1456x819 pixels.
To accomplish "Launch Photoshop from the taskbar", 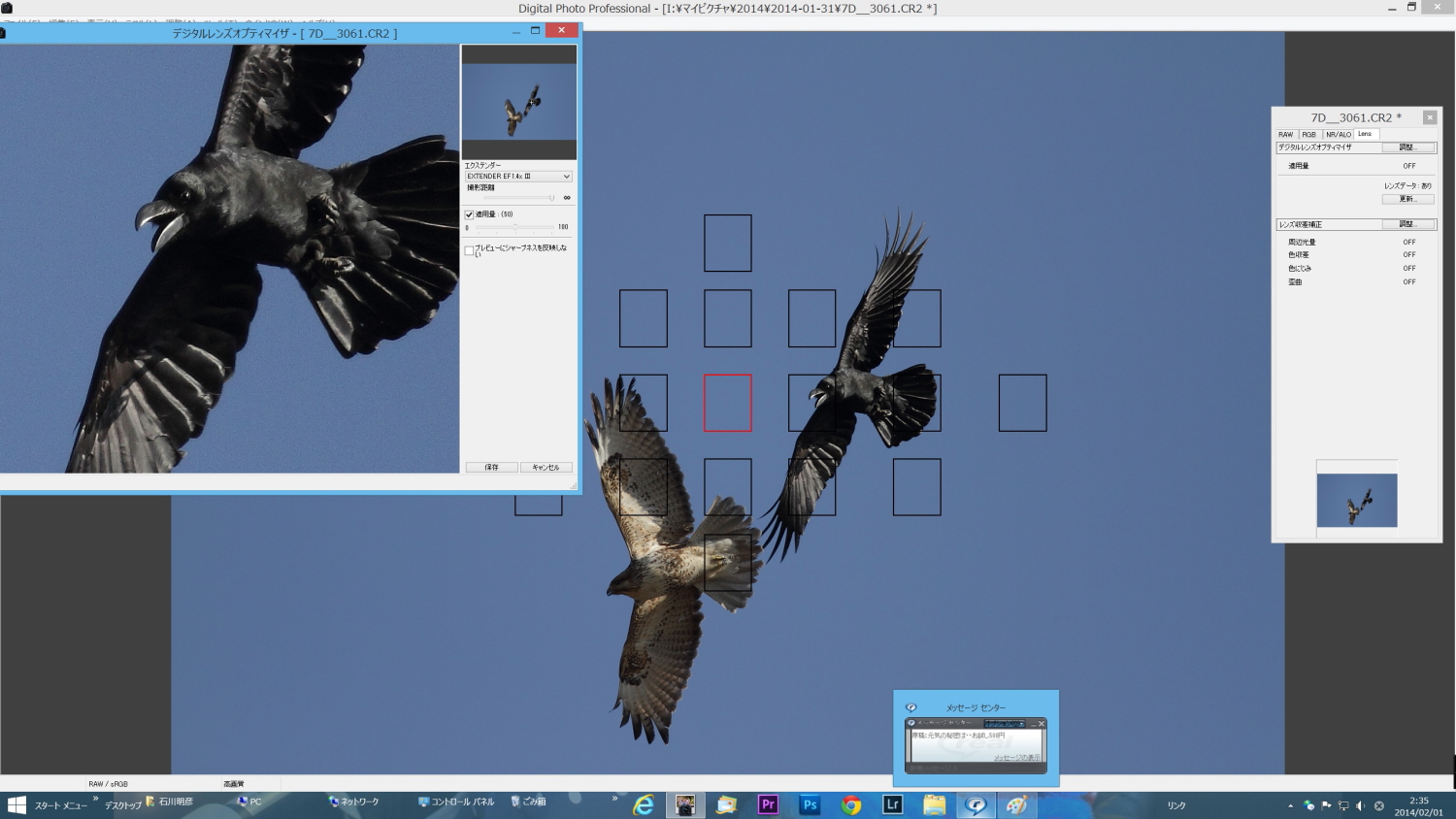I will point(810,804).
